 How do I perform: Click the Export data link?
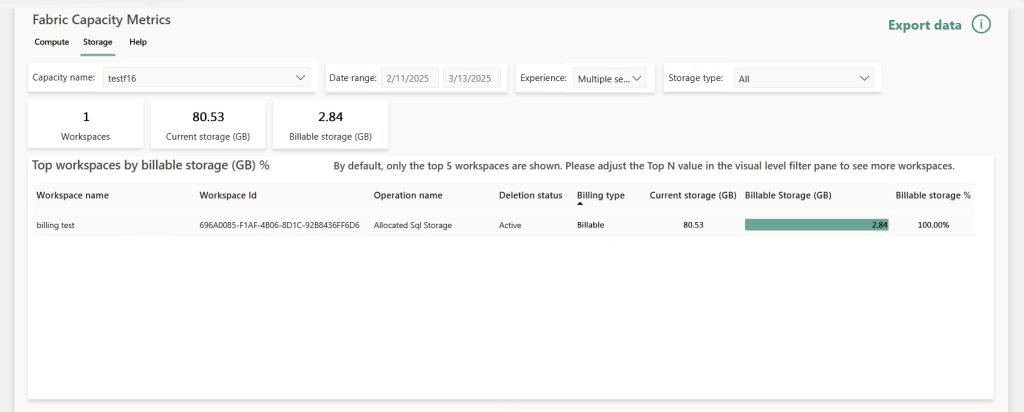click(x=925, y=25)
